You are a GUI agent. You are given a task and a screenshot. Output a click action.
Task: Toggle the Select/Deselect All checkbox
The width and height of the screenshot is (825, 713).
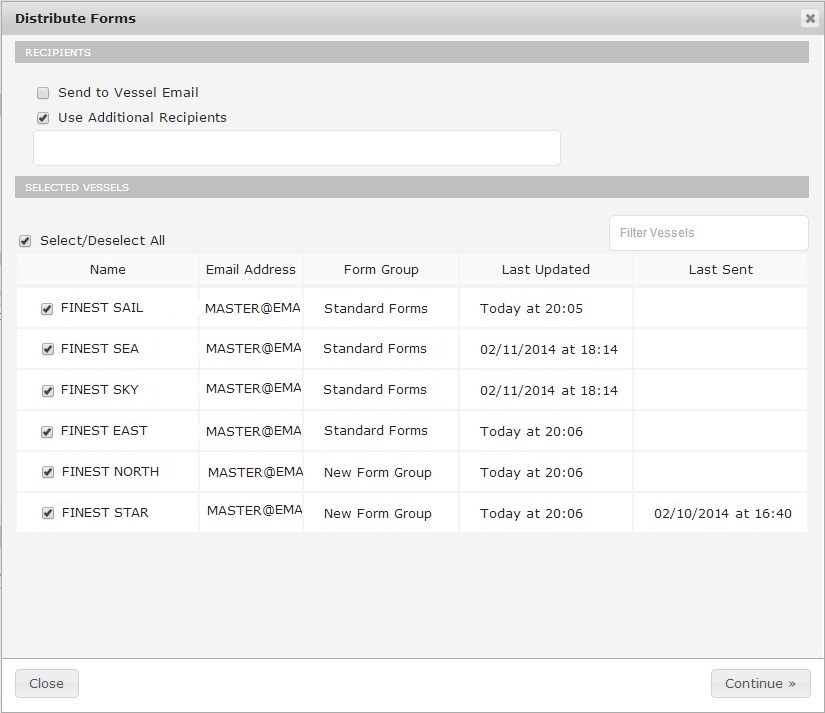tap(25, 240)
